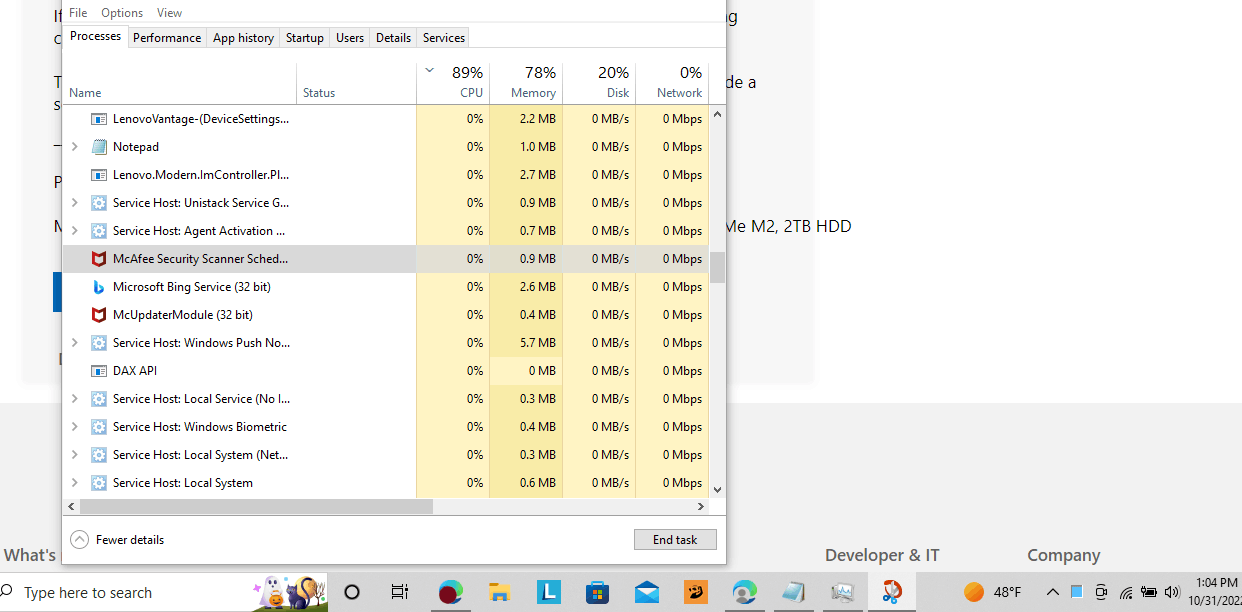This screenshot has width=1242, height=612.
Task: Click the Microsoft Bing Service icon
Action: pyautogui.click(x=99, y=287)
